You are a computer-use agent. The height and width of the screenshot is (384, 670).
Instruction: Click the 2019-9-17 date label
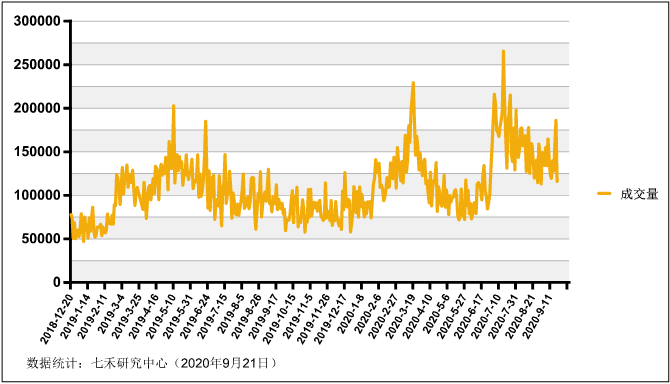pos(264,316)
